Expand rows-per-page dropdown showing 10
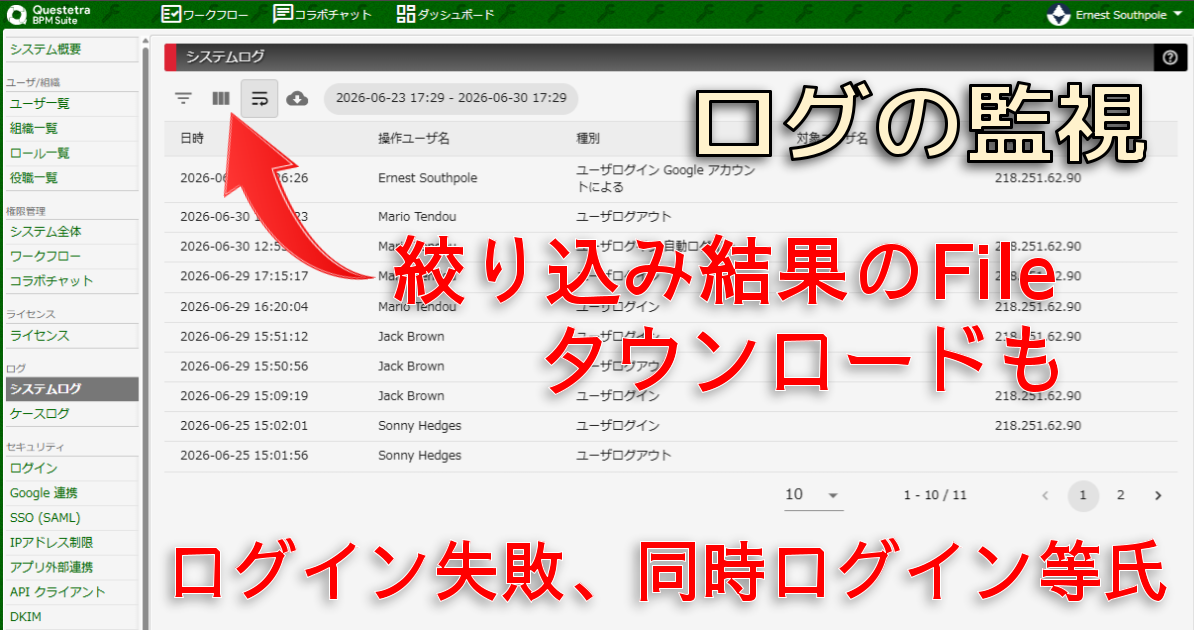This screenshot has height=630, width=1200. [x=813, y=495]
